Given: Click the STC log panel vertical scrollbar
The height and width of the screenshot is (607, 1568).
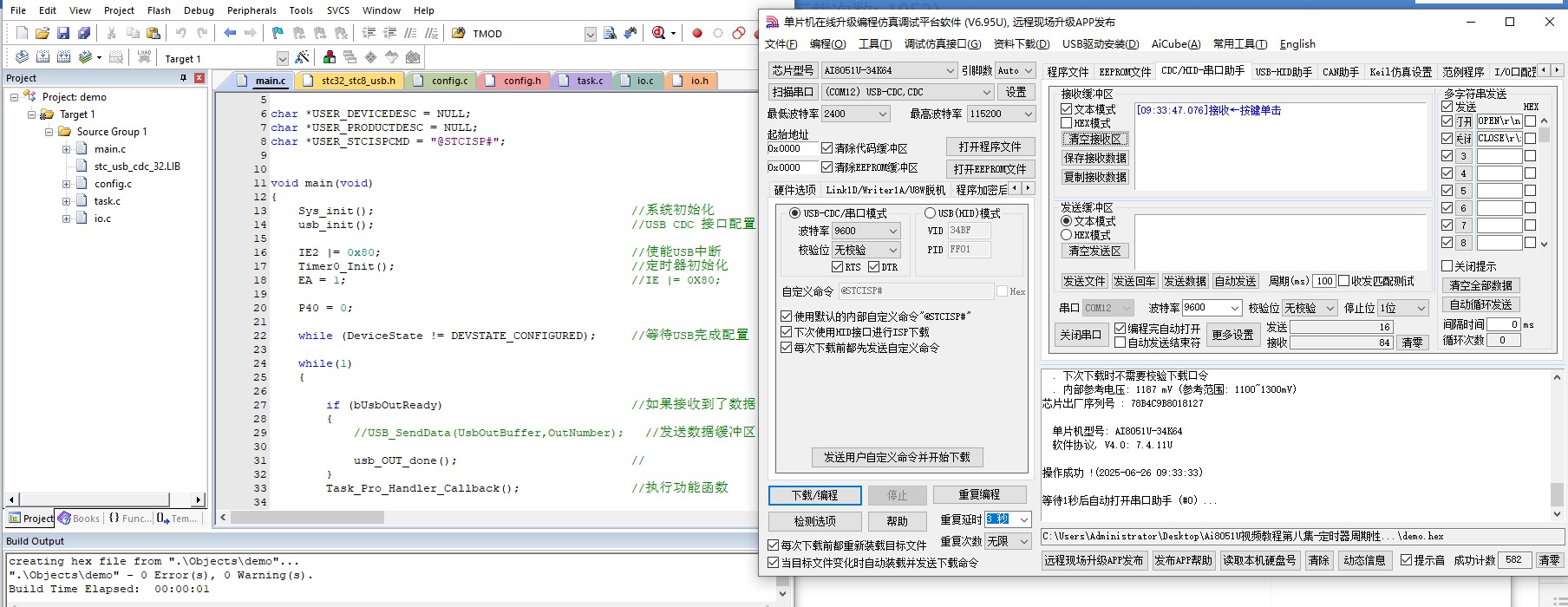Looking at the screenshot, I should point(1557,445).
